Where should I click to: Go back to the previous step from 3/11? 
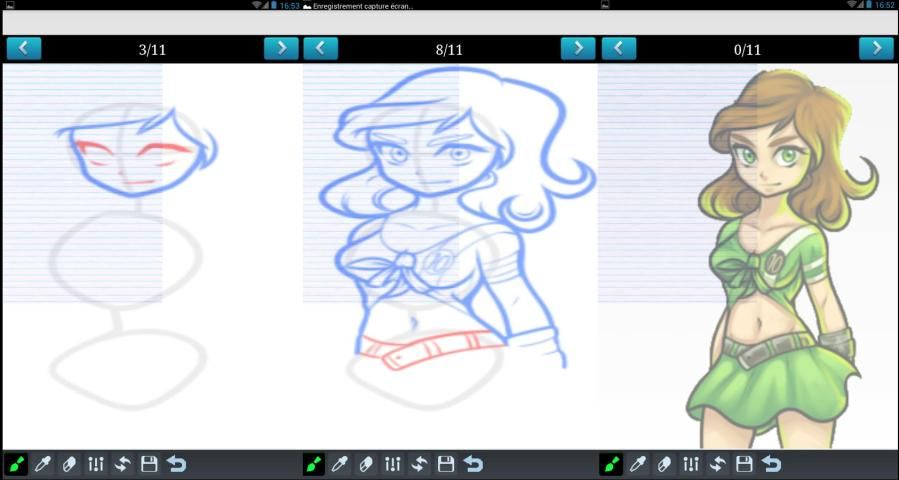24,48
